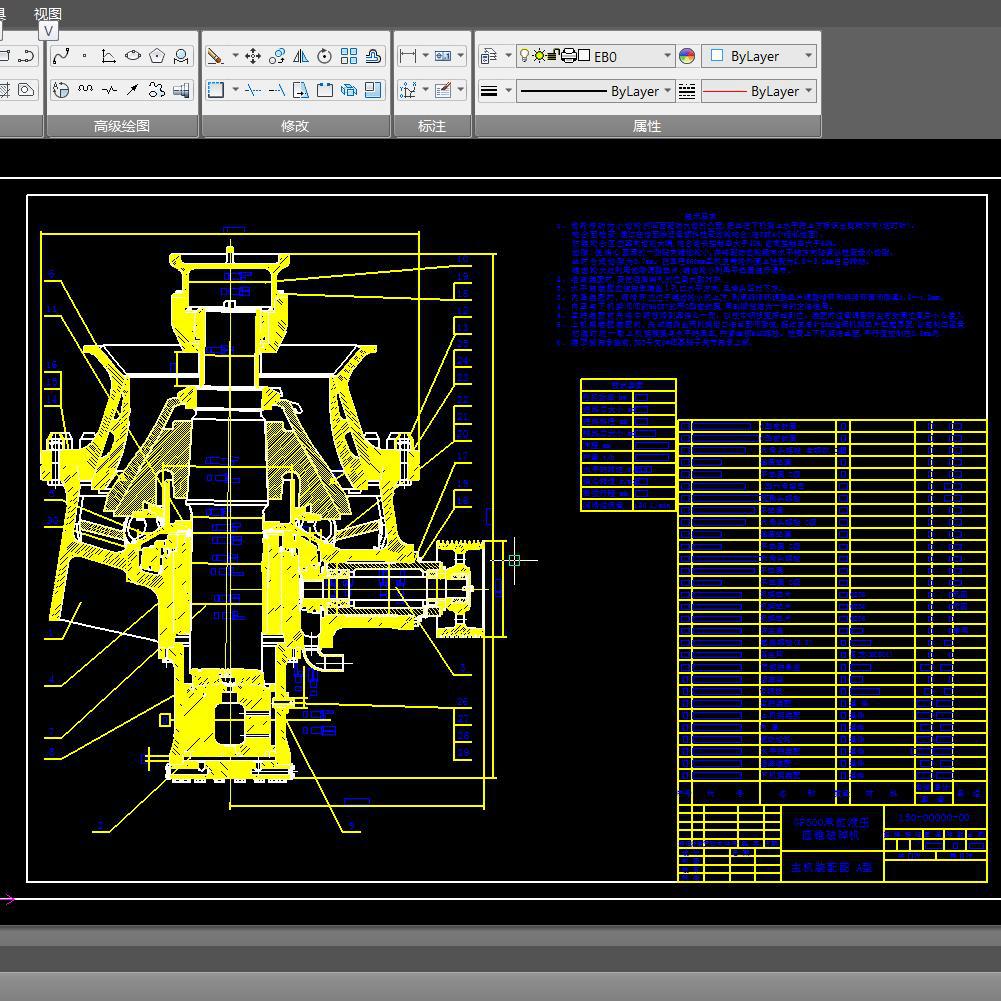The height and width of the screenshot is (1001, 1001).
Task: Click the Rotate tool icon
Action: pyautogui.click(x=325, y=56)
